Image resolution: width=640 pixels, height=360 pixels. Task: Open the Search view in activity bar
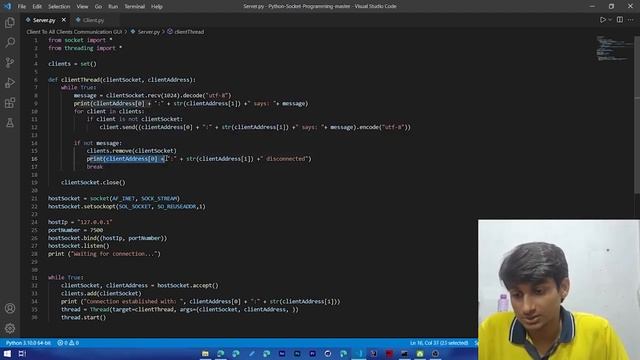click(10, 42)
